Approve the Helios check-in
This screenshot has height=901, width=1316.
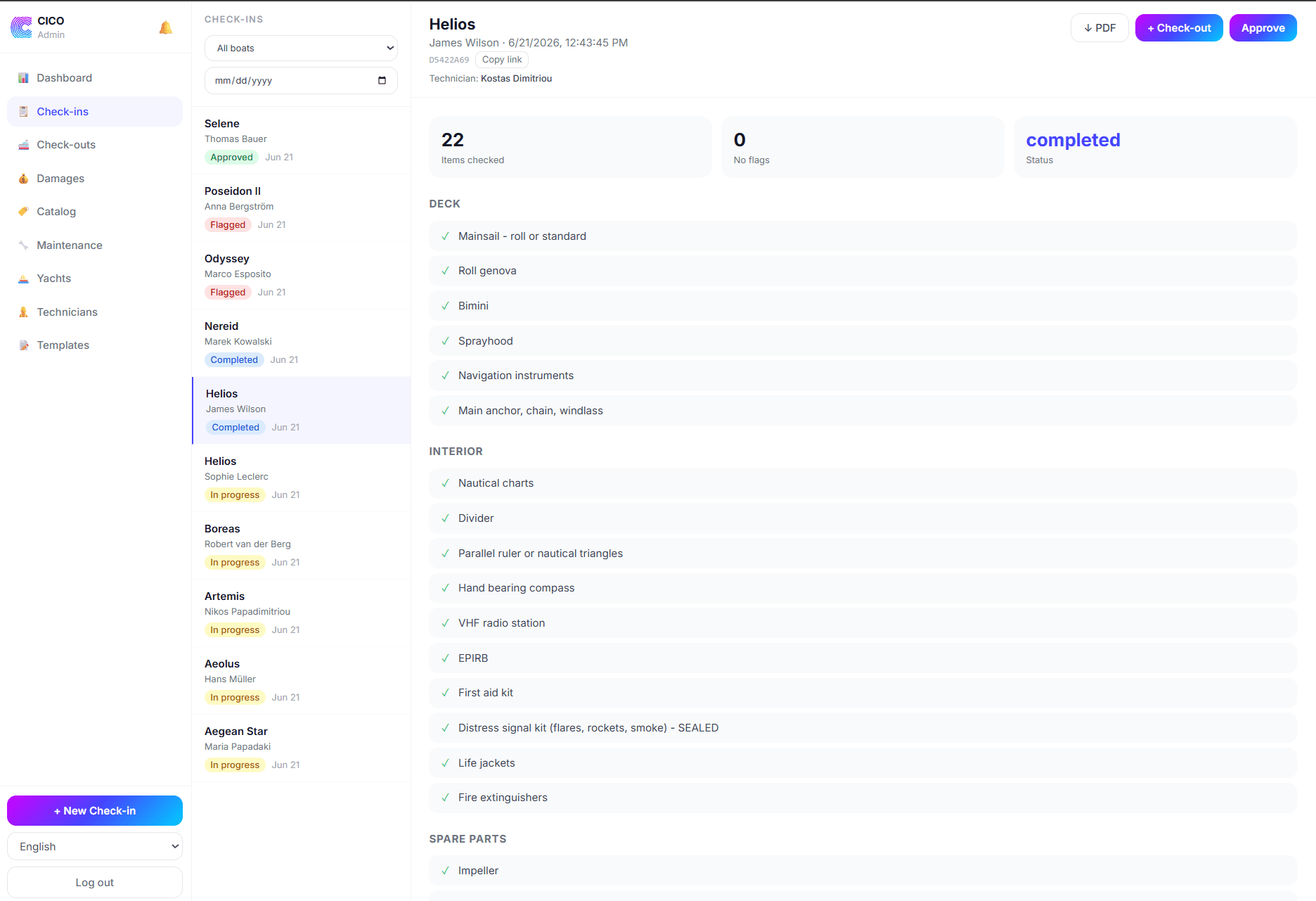click(x=1263, y=28)
